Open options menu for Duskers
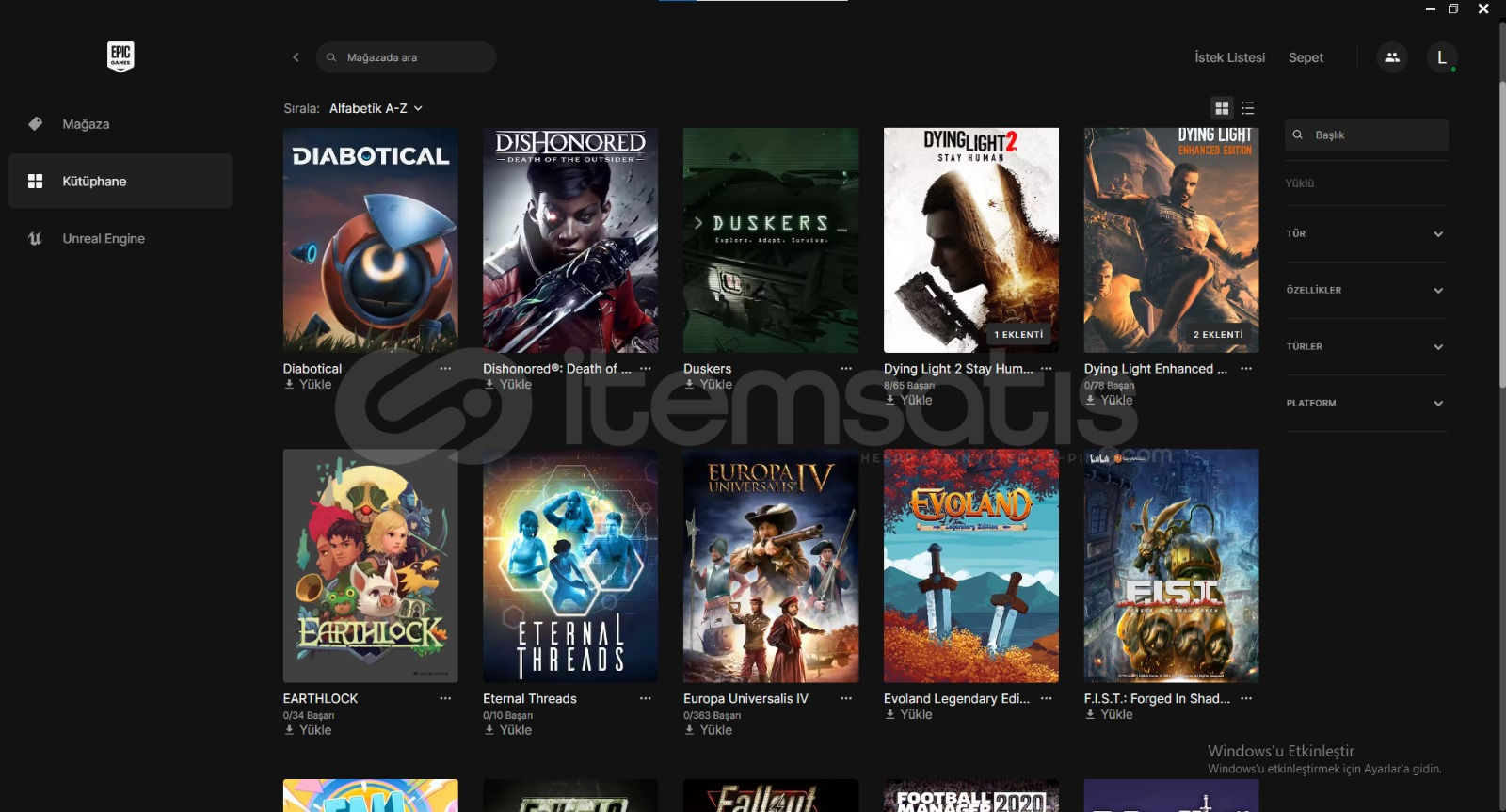Viewport: 1506px width, 812px height. pyautogui.click(x=846, y=369)
